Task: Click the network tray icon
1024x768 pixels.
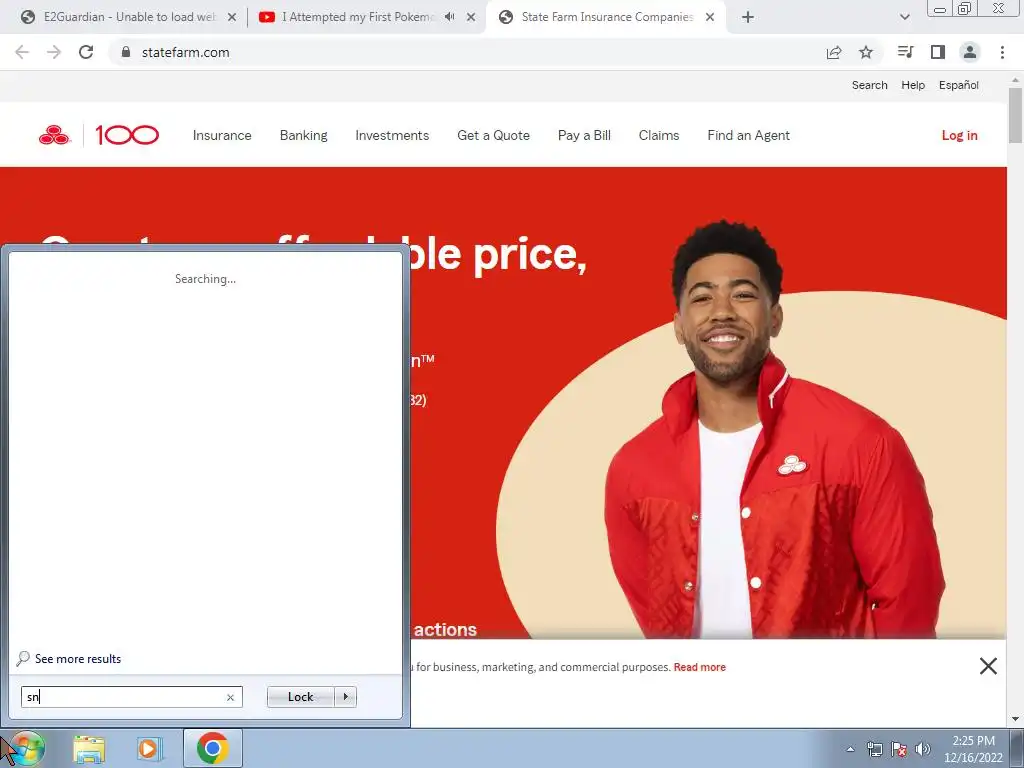Action: pyautogui.click(x=874, y=750)
